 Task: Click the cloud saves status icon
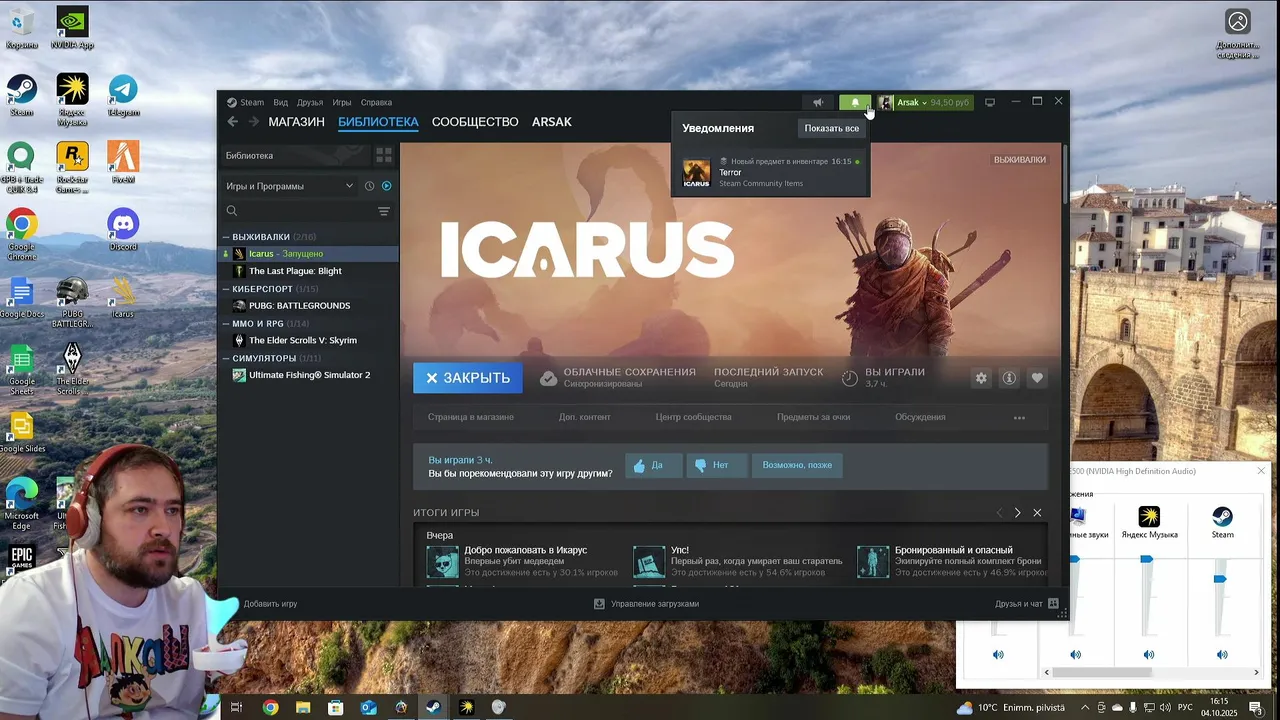point(548,378)
